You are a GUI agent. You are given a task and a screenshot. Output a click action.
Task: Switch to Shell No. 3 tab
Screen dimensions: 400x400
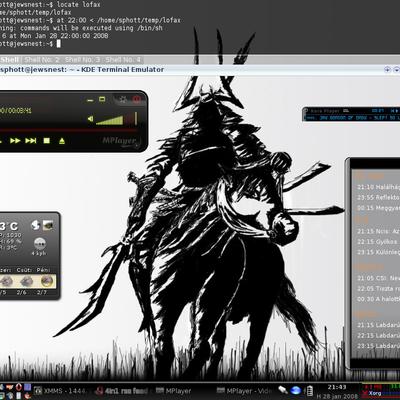pyautogui.click(x=82, y=60)
